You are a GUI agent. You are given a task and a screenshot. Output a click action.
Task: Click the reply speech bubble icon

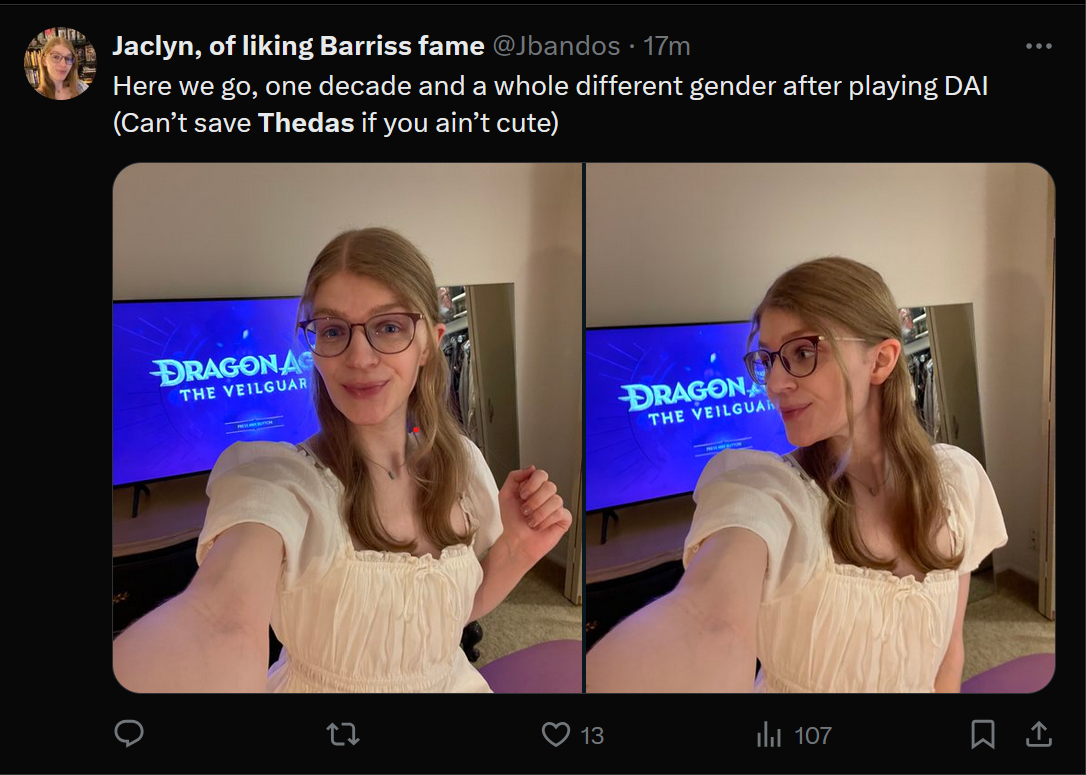coord(129,733)
